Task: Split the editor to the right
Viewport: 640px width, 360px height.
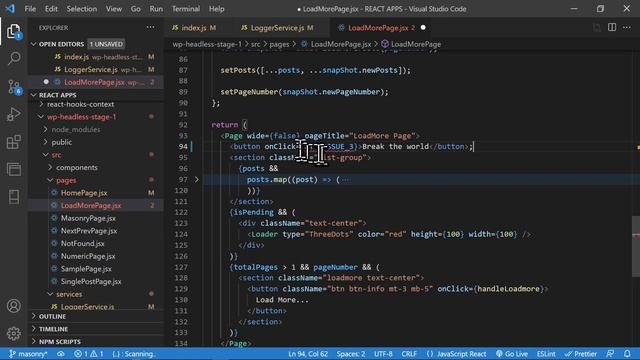Action: 611,27
